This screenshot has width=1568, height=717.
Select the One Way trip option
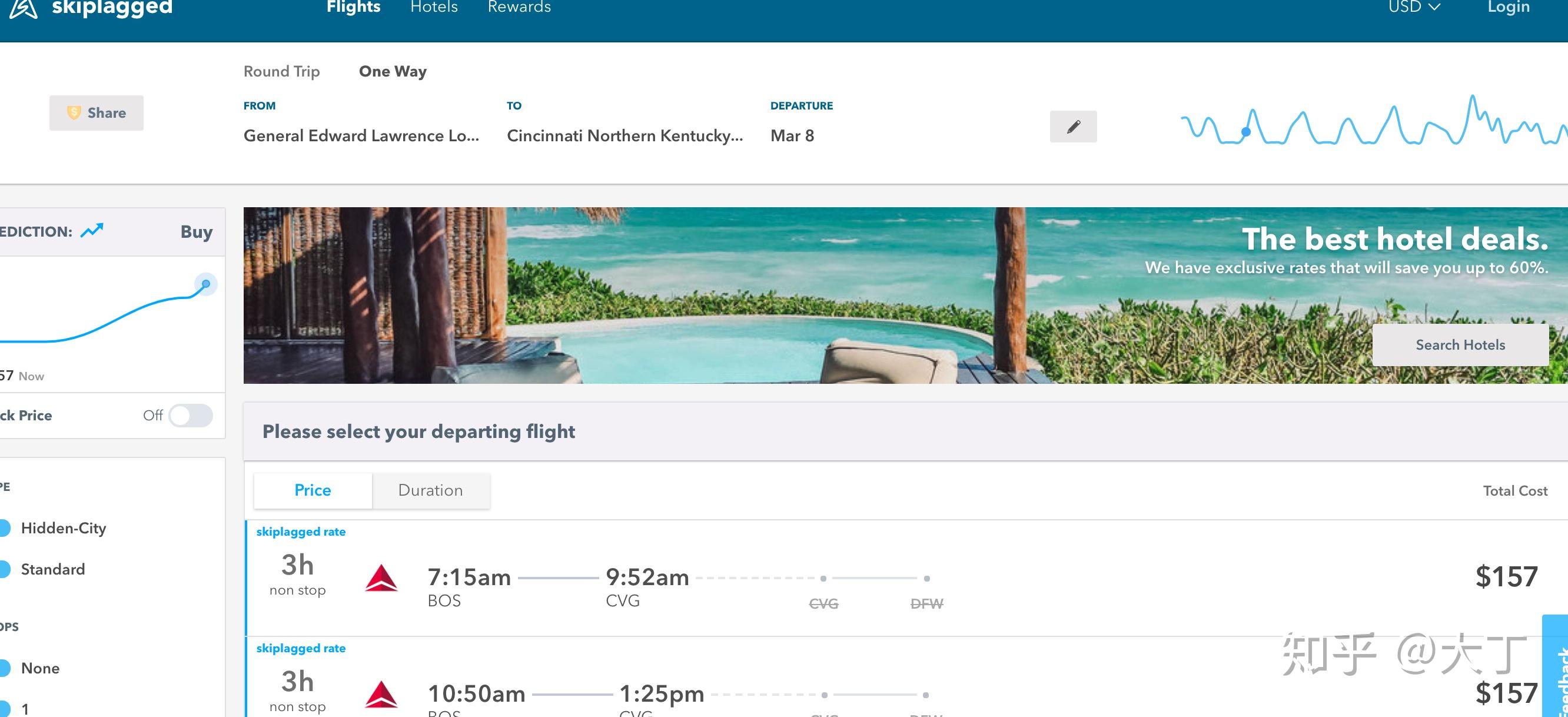click(393, 71)
